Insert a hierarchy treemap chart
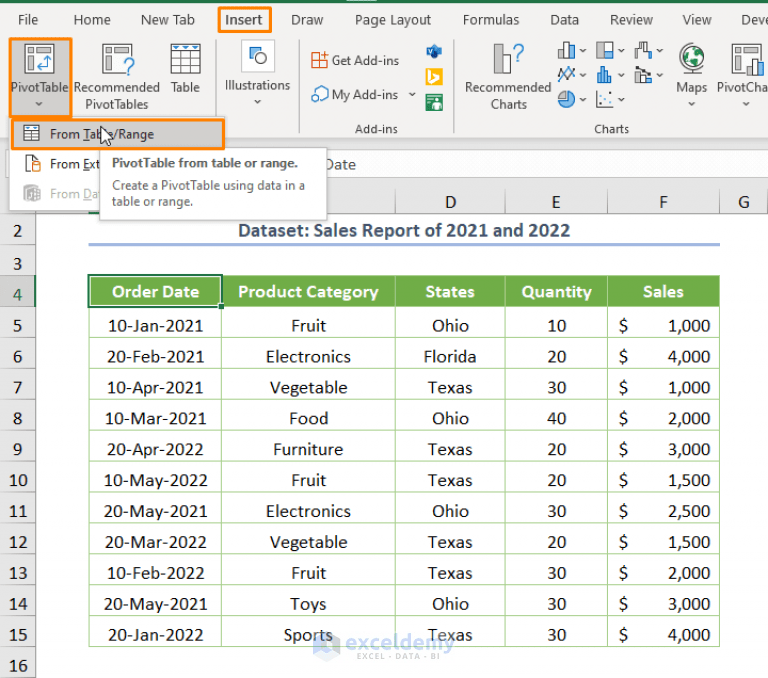This screenshot has width=768, height=678. click(x=605, y=50)
